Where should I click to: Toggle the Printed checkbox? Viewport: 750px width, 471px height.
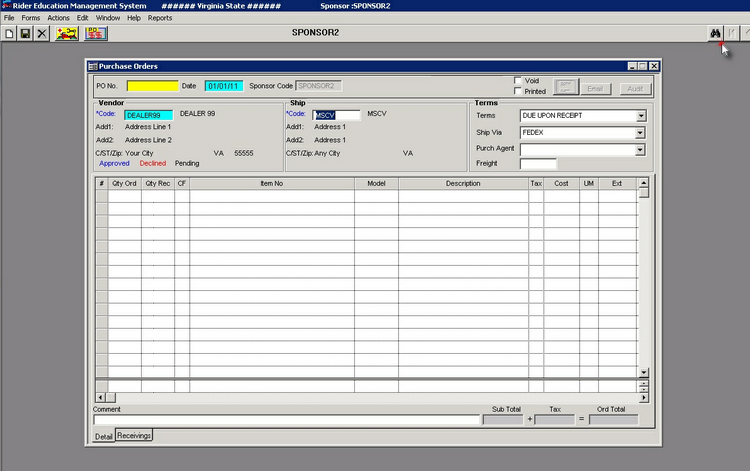517,91
